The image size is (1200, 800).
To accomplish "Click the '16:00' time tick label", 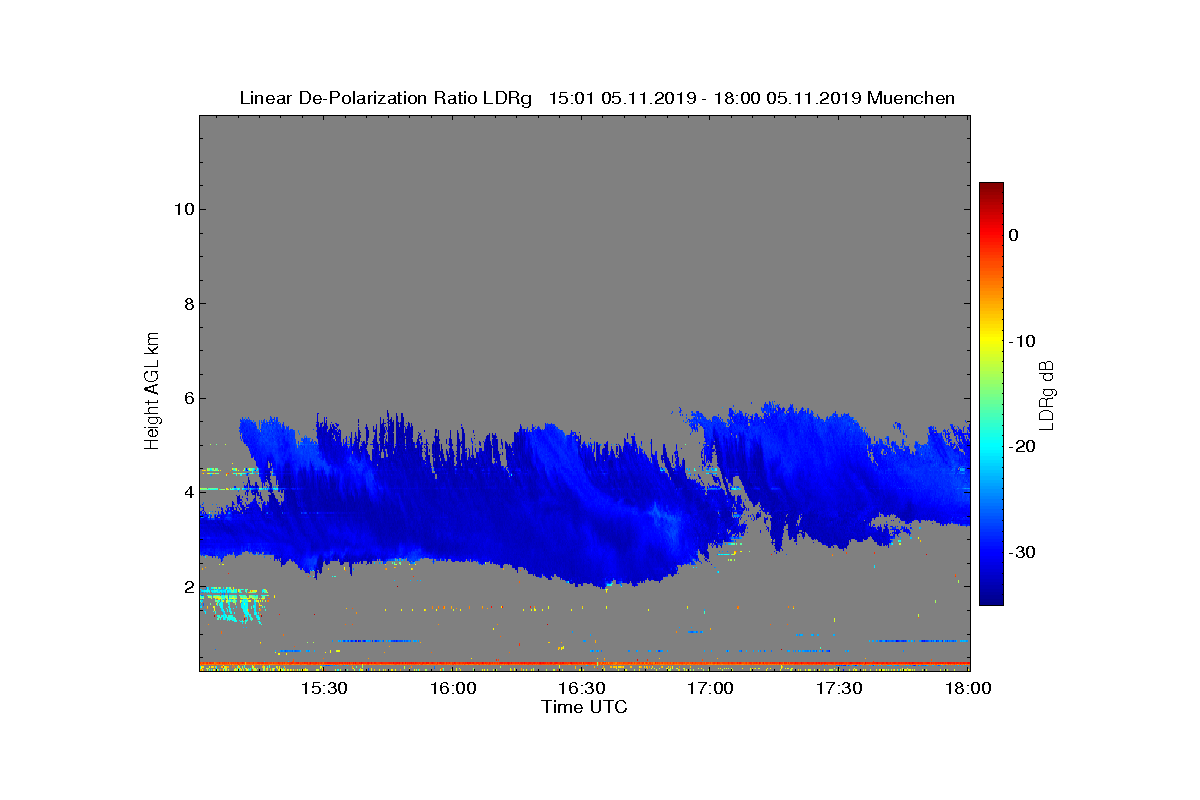I will click(x=453, y=689).
